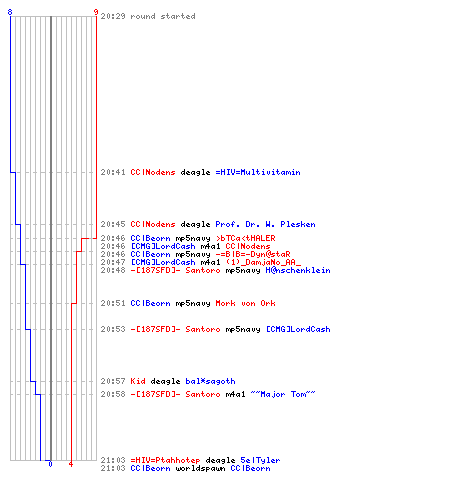Viewport: 450px width, 500px height.
Task: Click red team final count 4 label
Action: click(71, 464)
